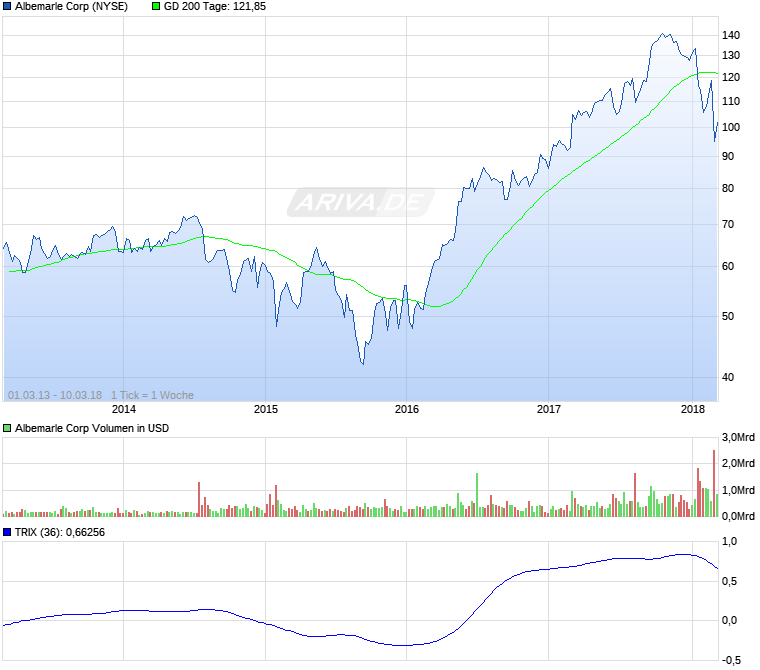This screenshot has width=760, height=670.
Task: Click the 2,0Mrd volume axis label
Action: [738, 464]
